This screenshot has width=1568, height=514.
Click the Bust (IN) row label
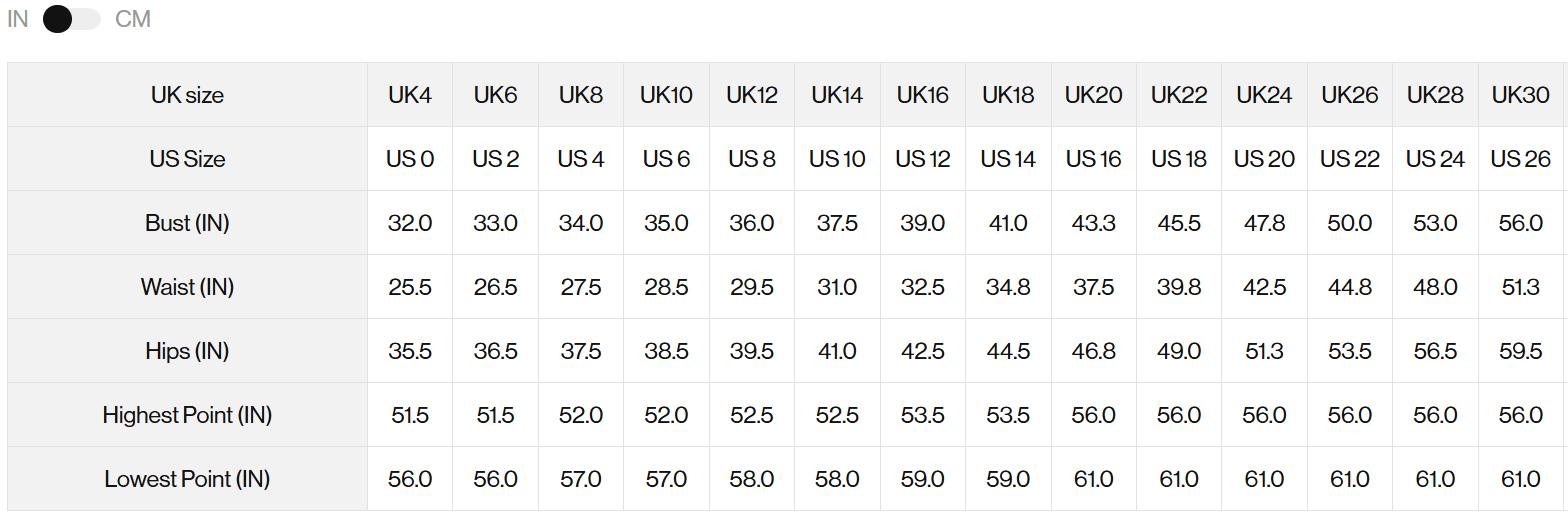pos(187,223)
